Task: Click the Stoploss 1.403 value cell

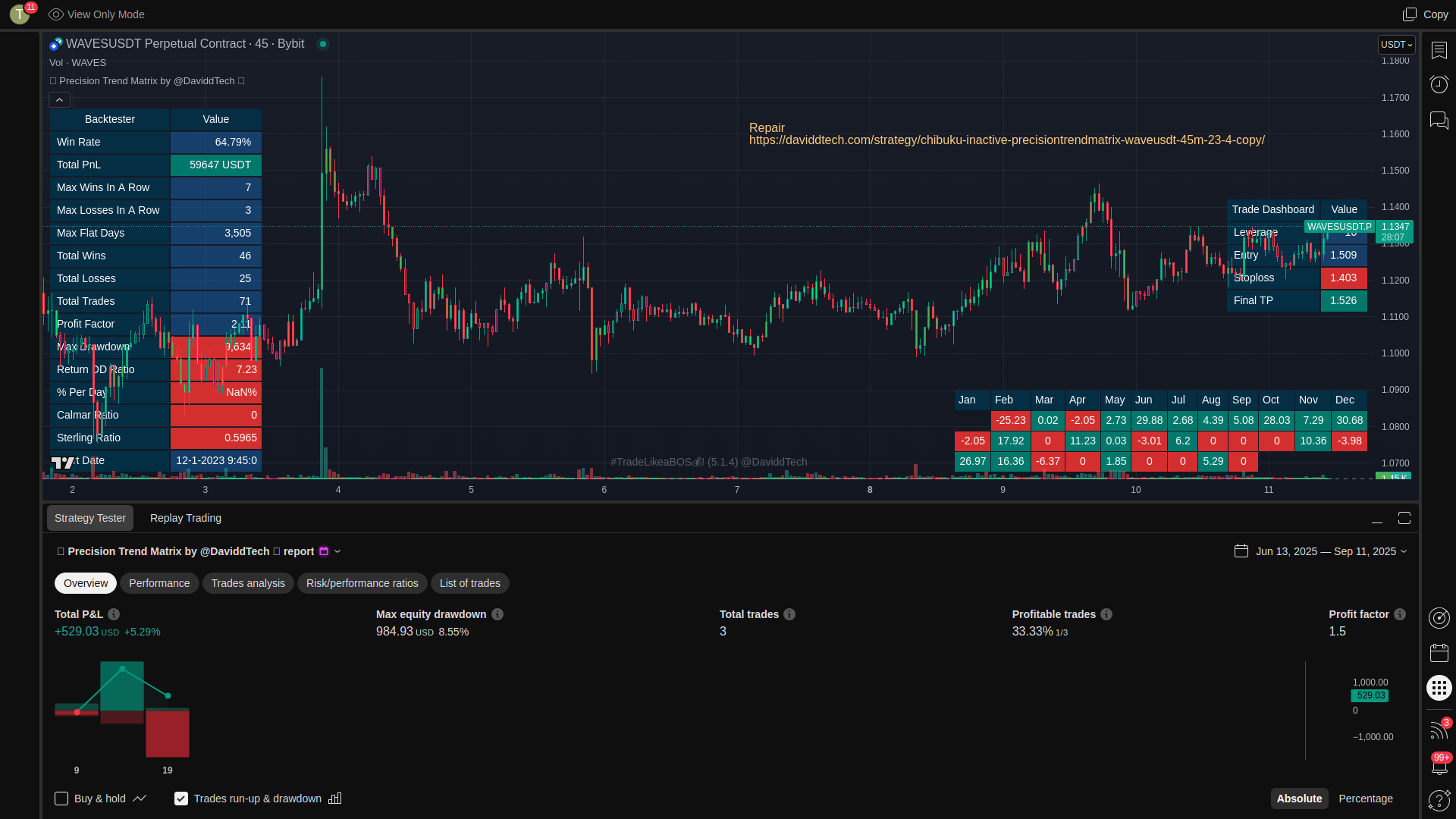Action: coord(1344,278)
